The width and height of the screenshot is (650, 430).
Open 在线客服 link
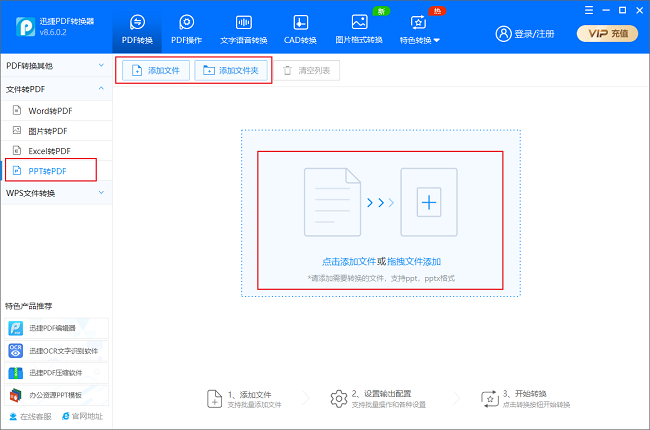pos(31,416)
